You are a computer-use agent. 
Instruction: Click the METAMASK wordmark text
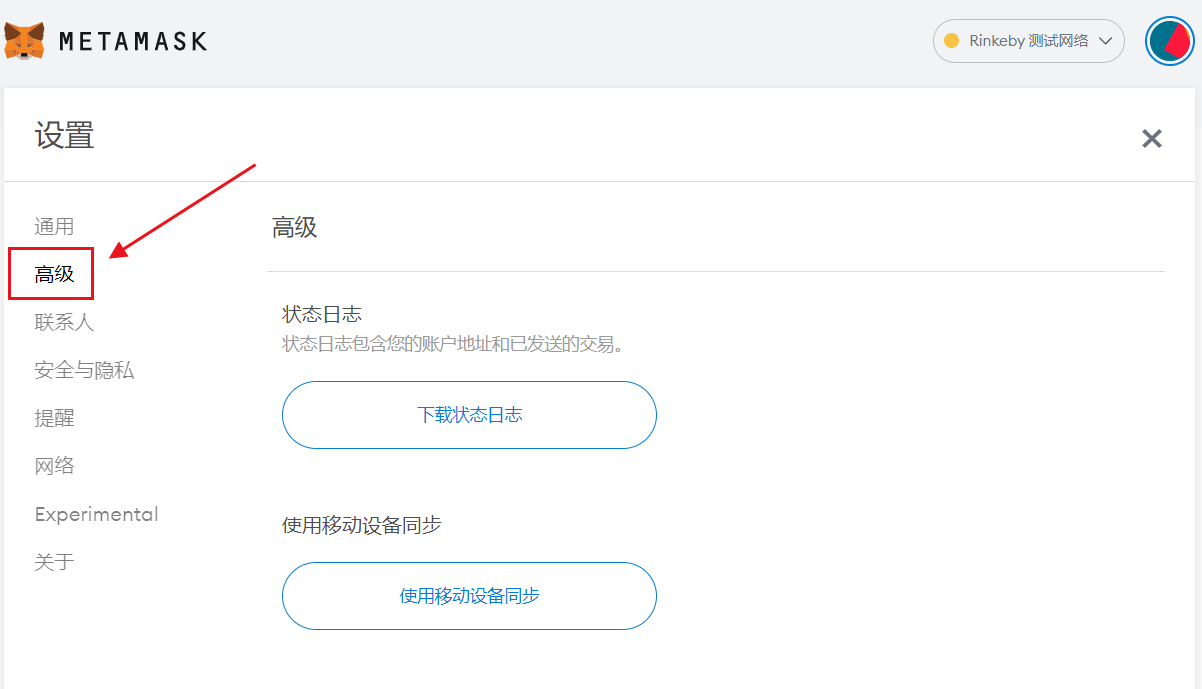[133, 41]
